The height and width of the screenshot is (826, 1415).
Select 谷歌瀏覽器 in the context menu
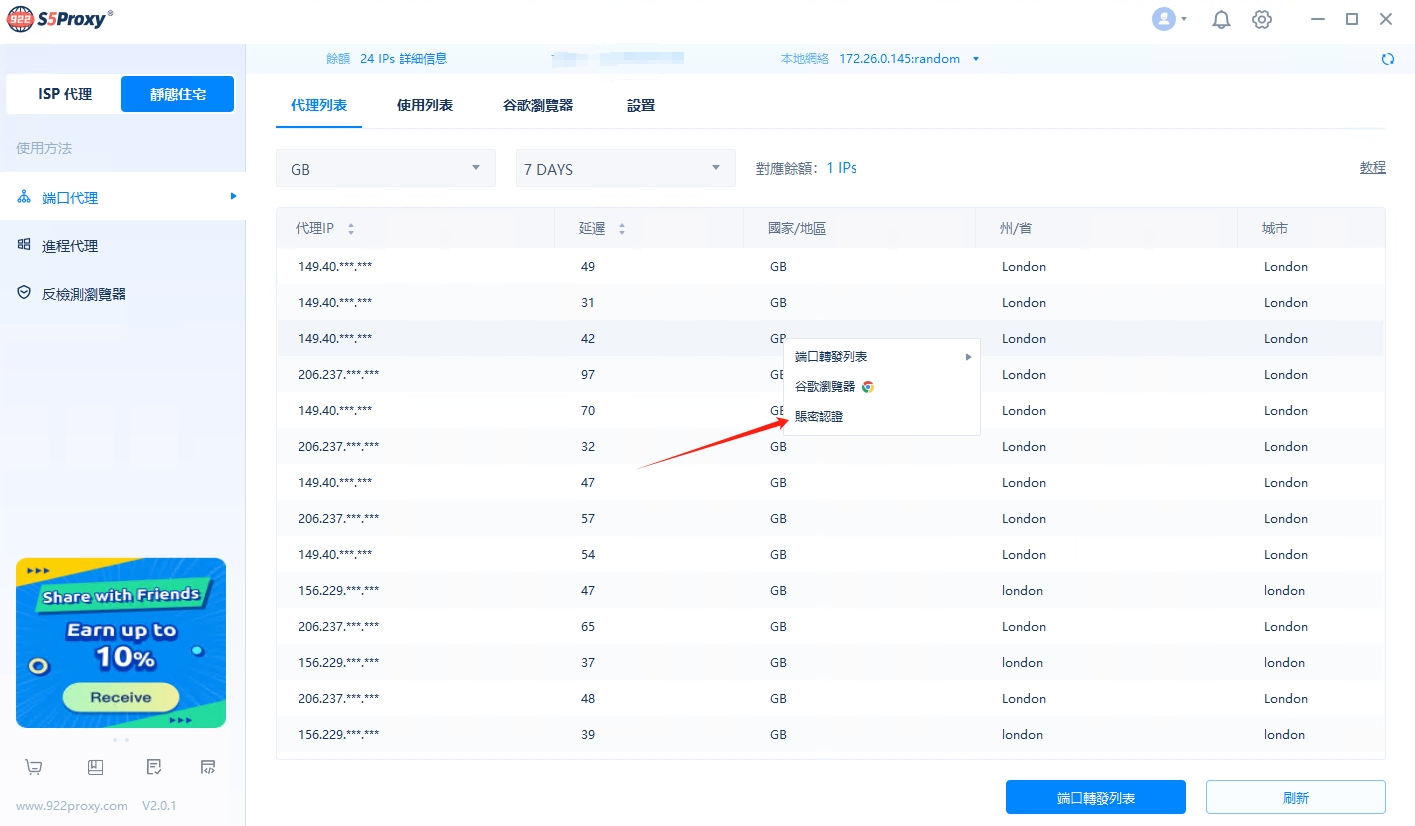pyautogui.click(x=826, y=386)
